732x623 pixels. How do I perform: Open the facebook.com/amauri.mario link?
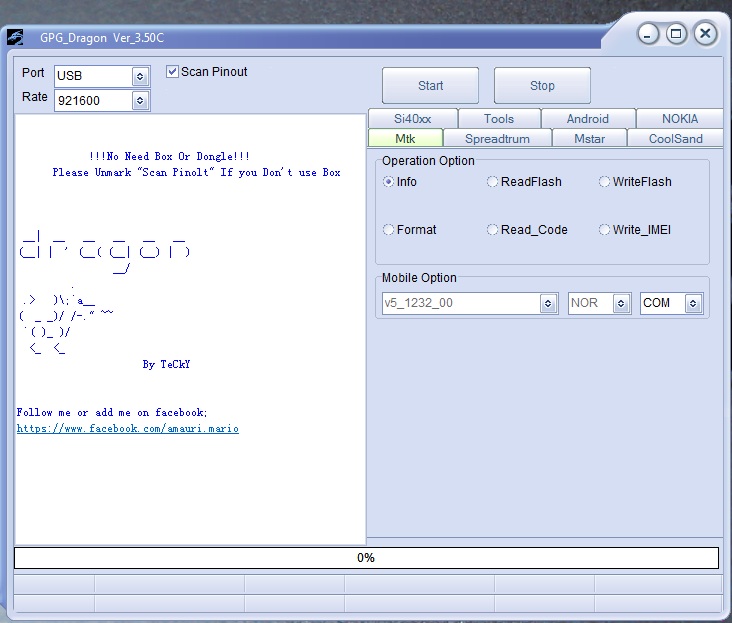127,428
